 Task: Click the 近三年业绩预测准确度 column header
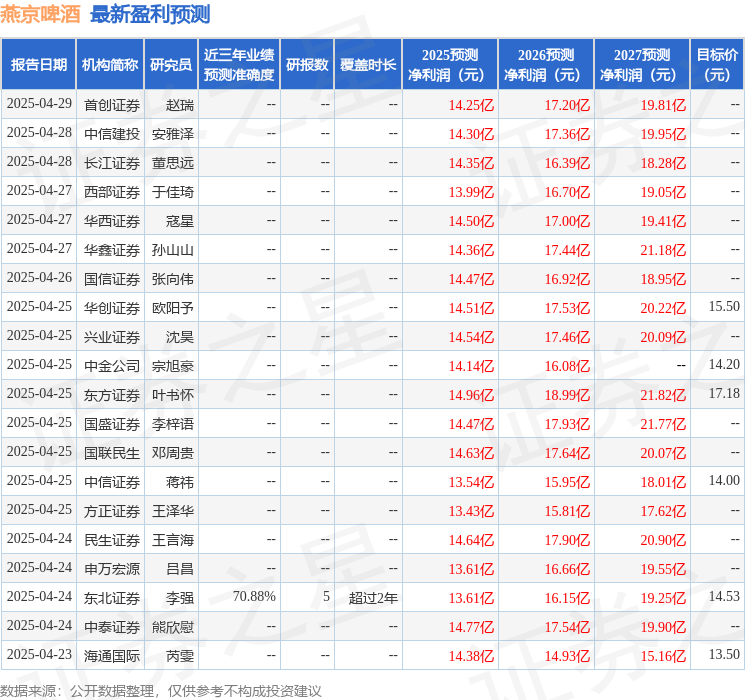click(x=239, y=64)
